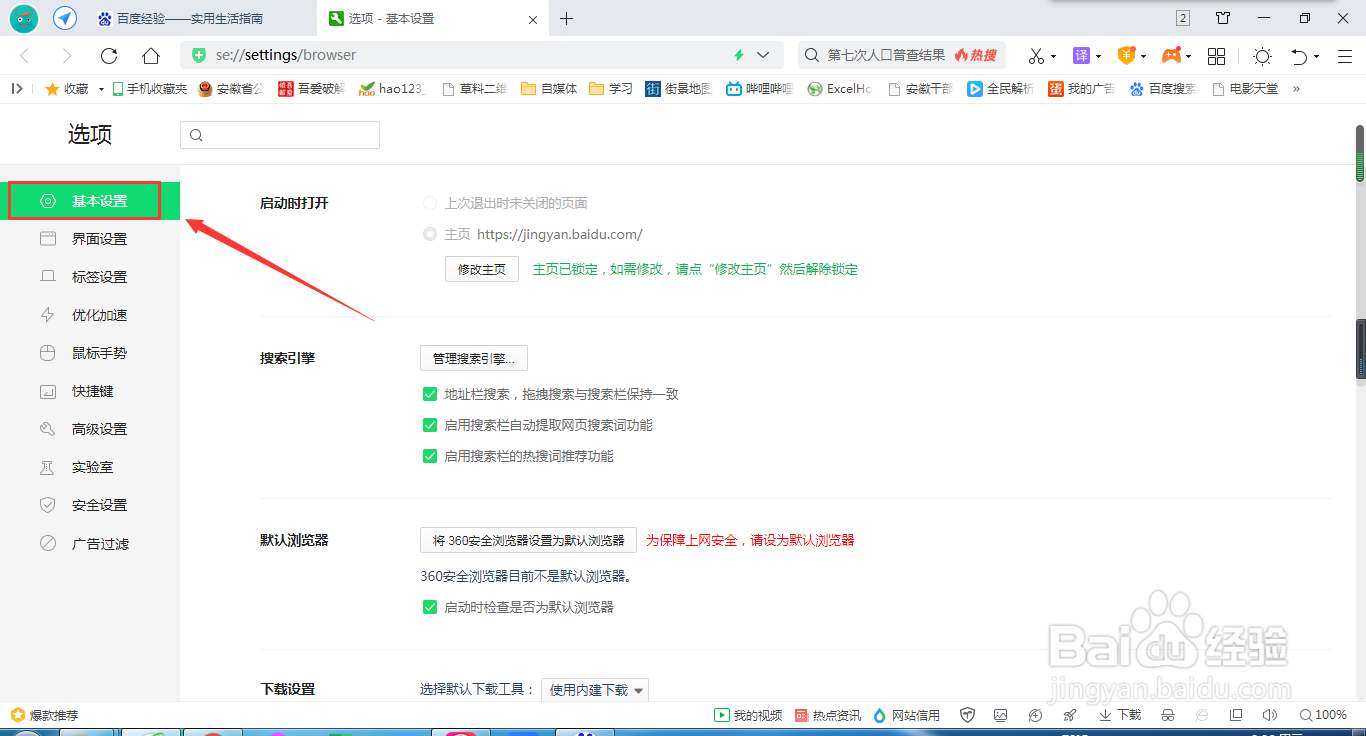Click 管理搜索引擎 button
The width and height of the screenshot is (1366, 736).
coord(473,357)
